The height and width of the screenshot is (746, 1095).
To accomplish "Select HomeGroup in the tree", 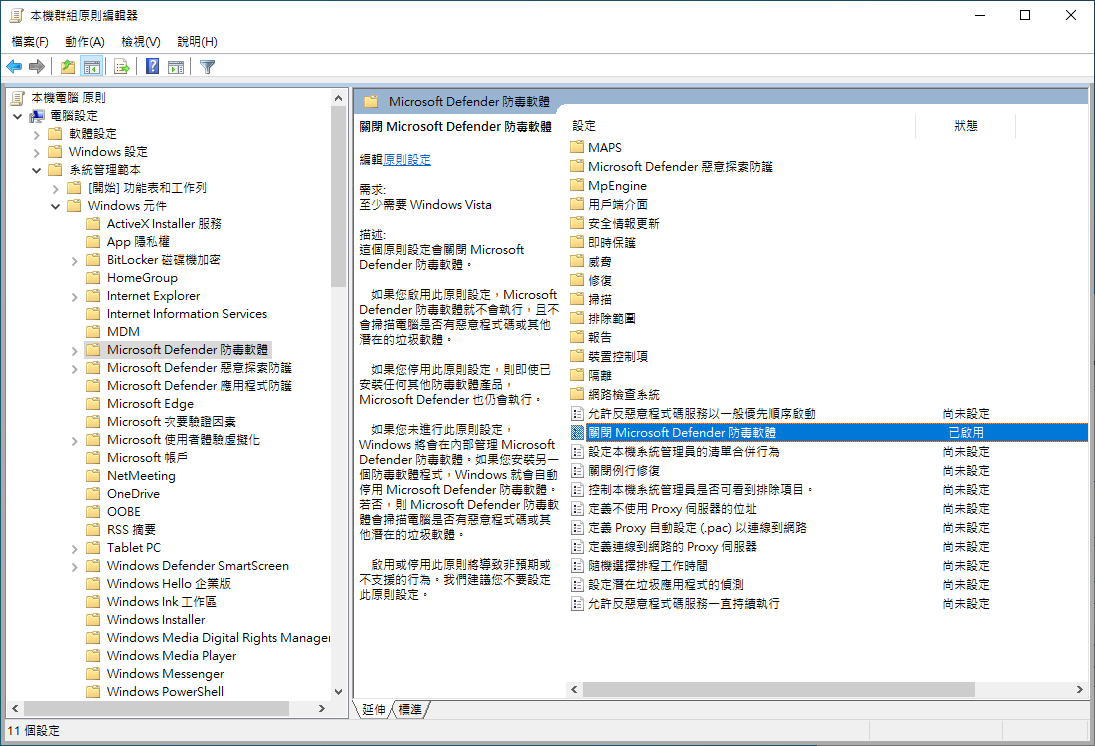I will click(x=142, y=277).
